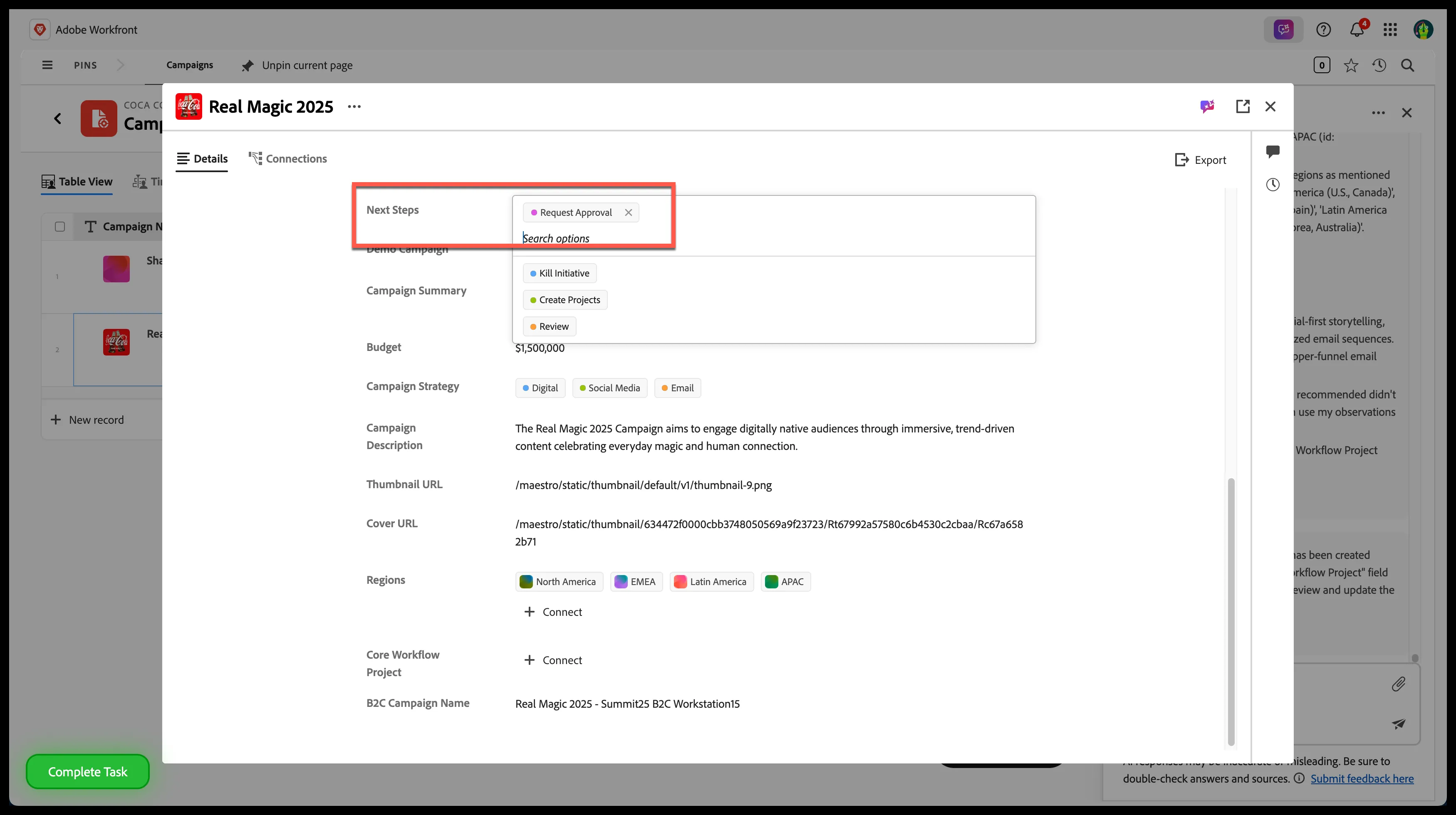Screen dimensions: 1456x815
Task: Open the keyboard shortcut counter icon
Action: (1322, 66)
